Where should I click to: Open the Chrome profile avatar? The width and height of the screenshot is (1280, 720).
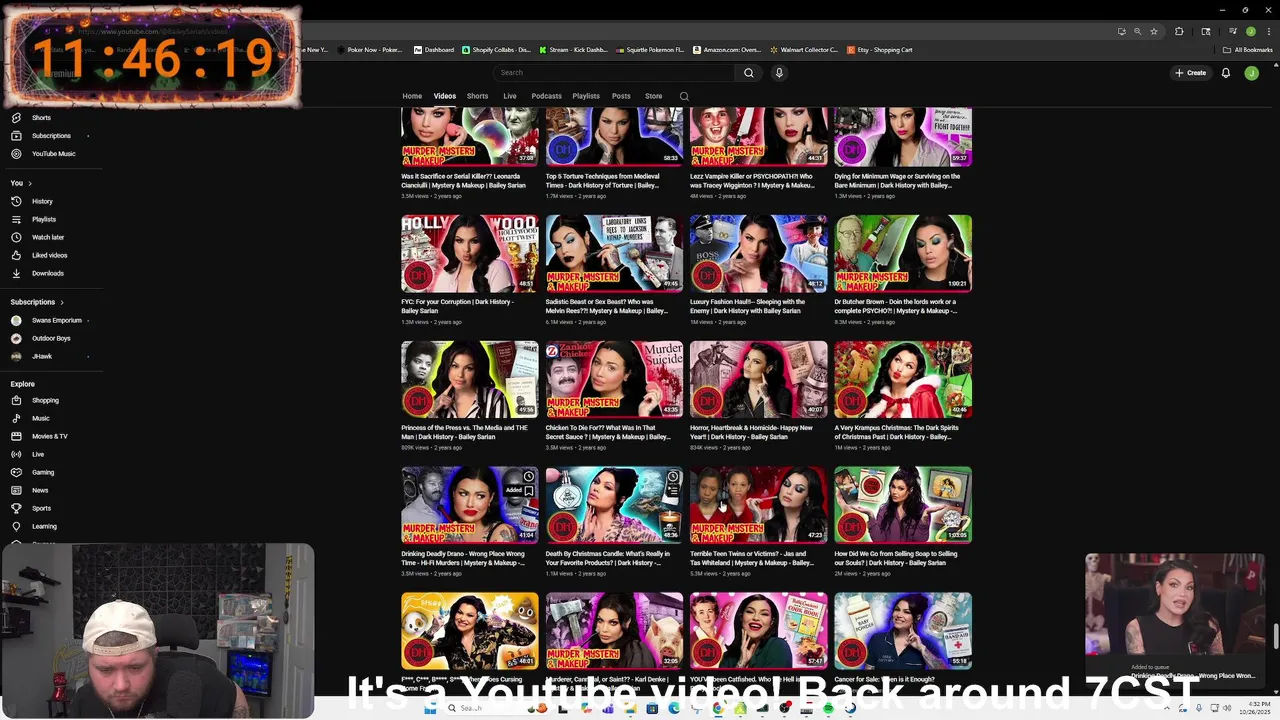[1250, 31]
